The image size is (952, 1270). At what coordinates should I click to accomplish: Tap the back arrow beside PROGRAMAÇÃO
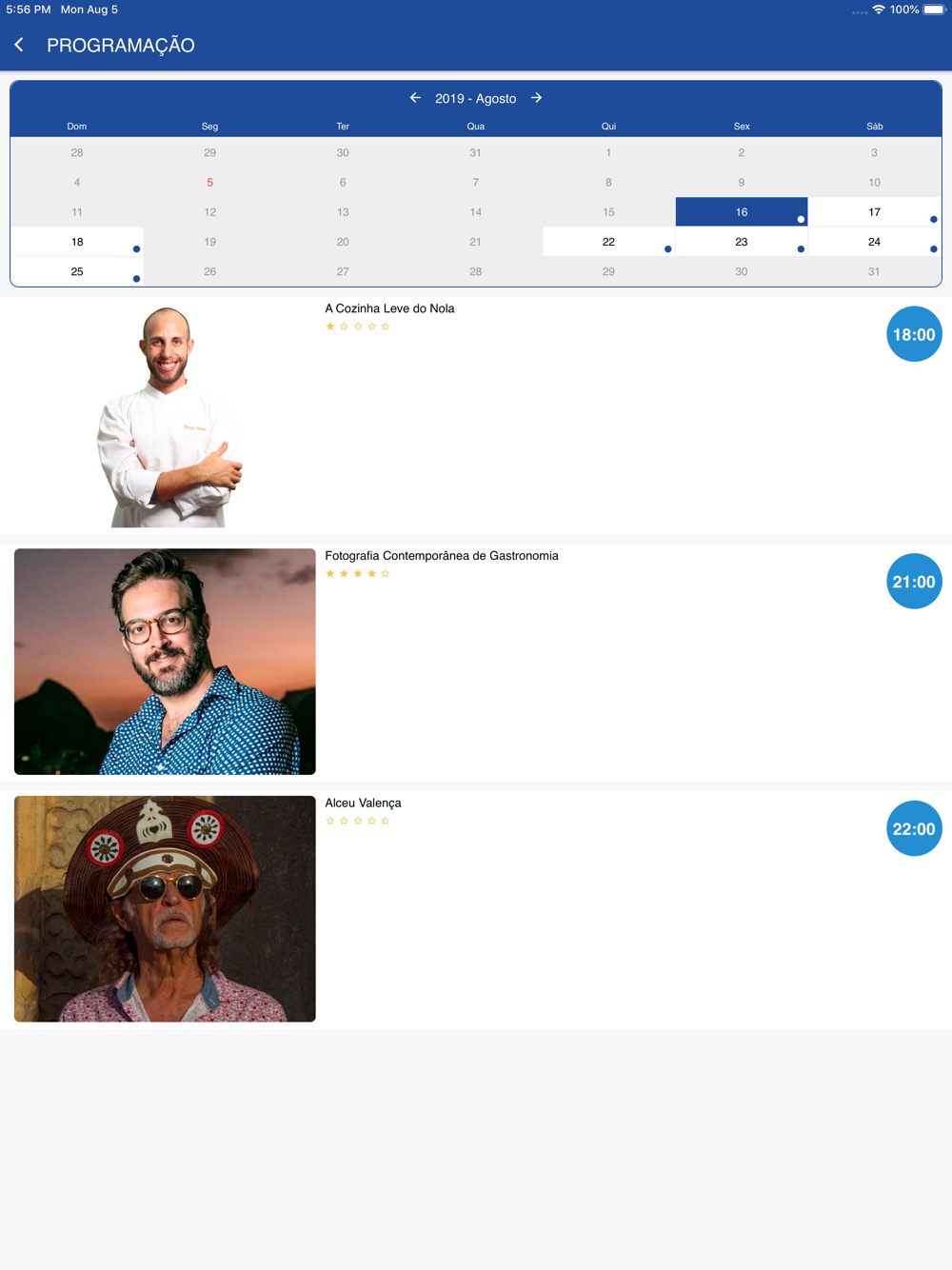(19, 45)
